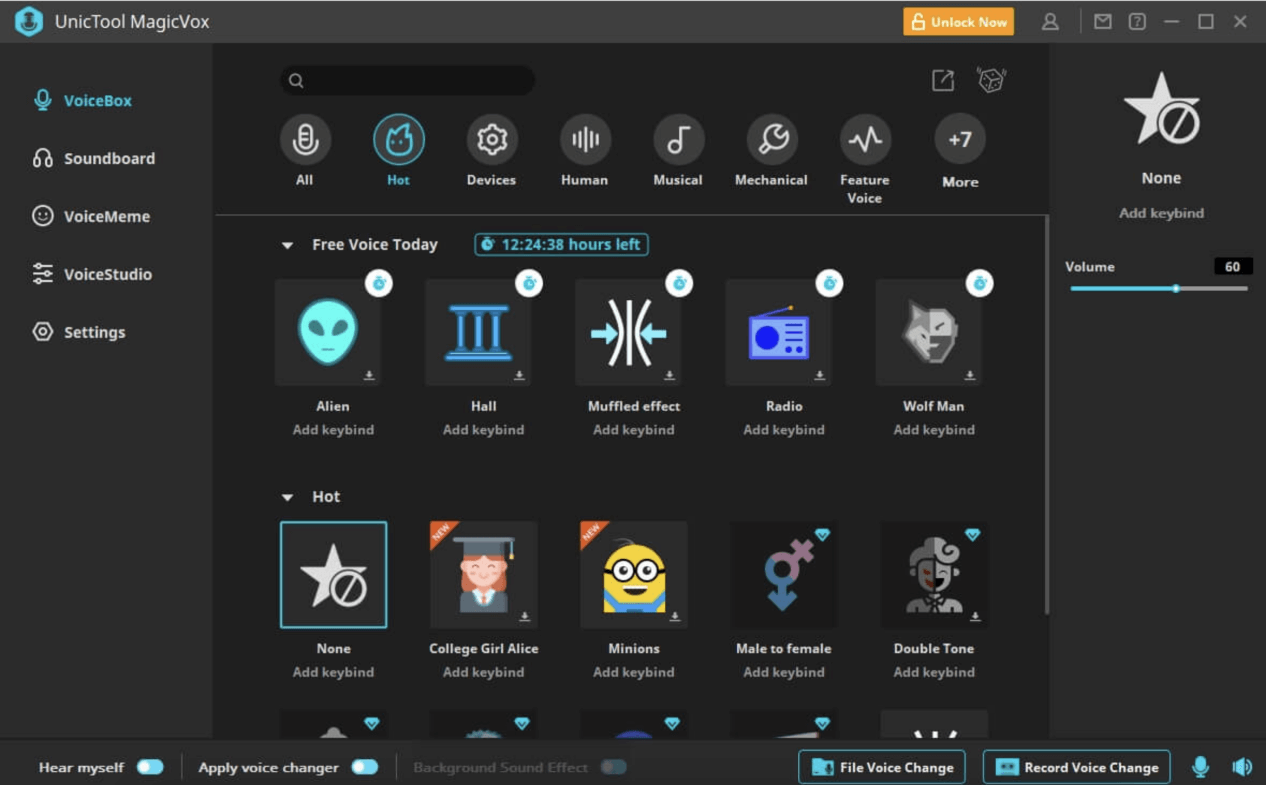Start Record Voice Change
Viewport: 1266px width, 785px height.
click(x=1076, y=766)
